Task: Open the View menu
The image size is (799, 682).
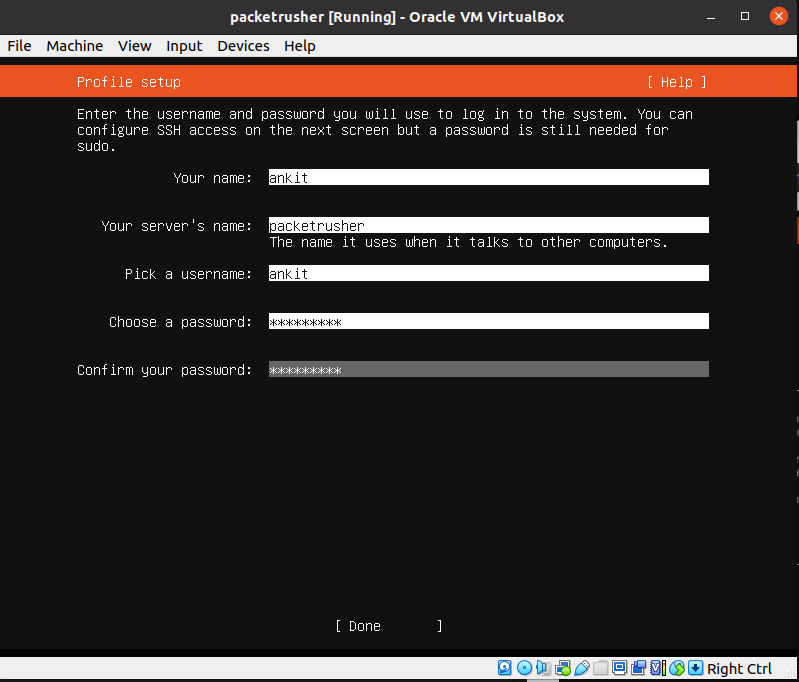Action: 135,46
